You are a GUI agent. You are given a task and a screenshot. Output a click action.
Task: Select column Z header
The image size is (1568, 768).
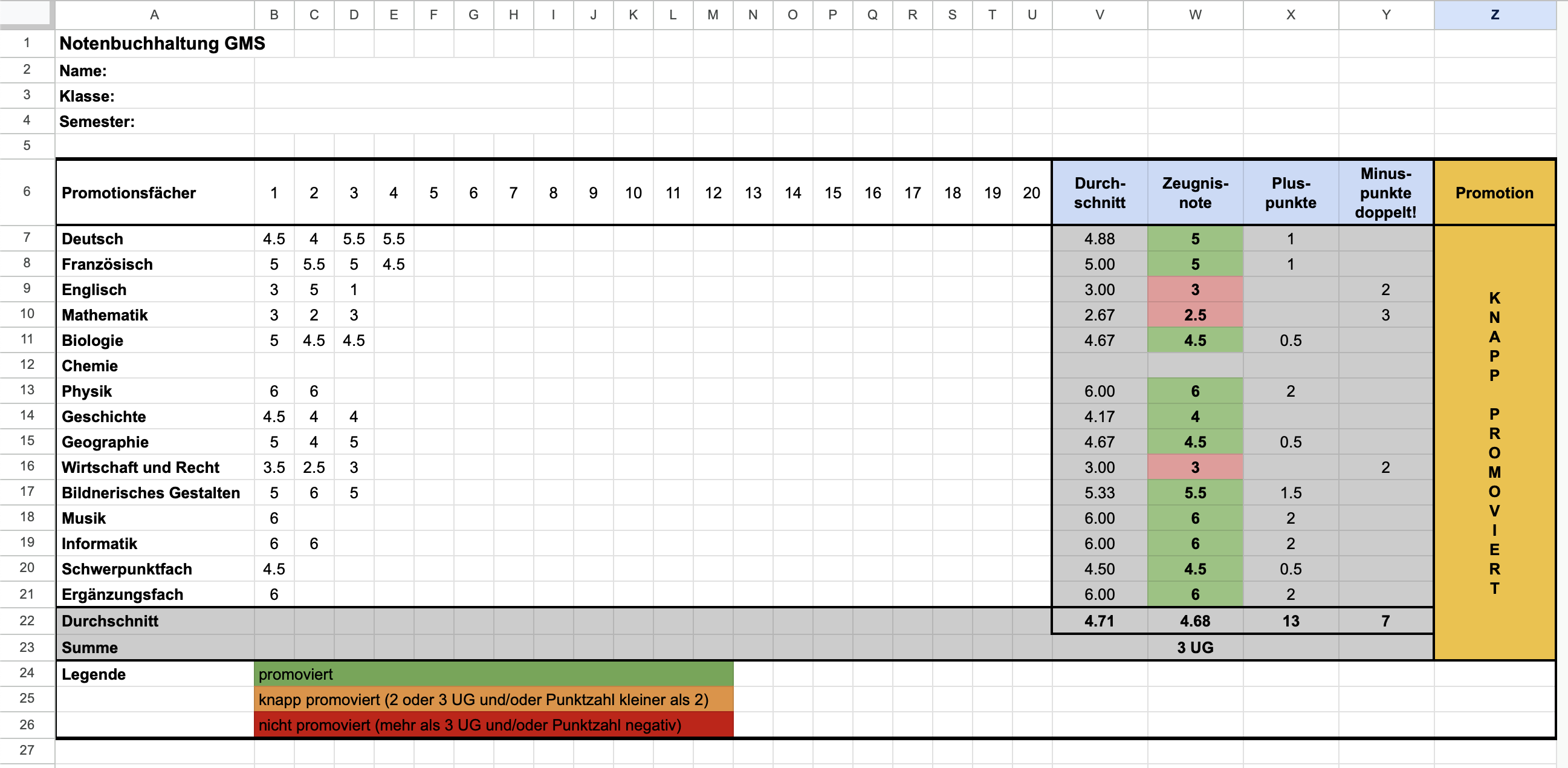pyautogui.click(x=1494, y=15)
